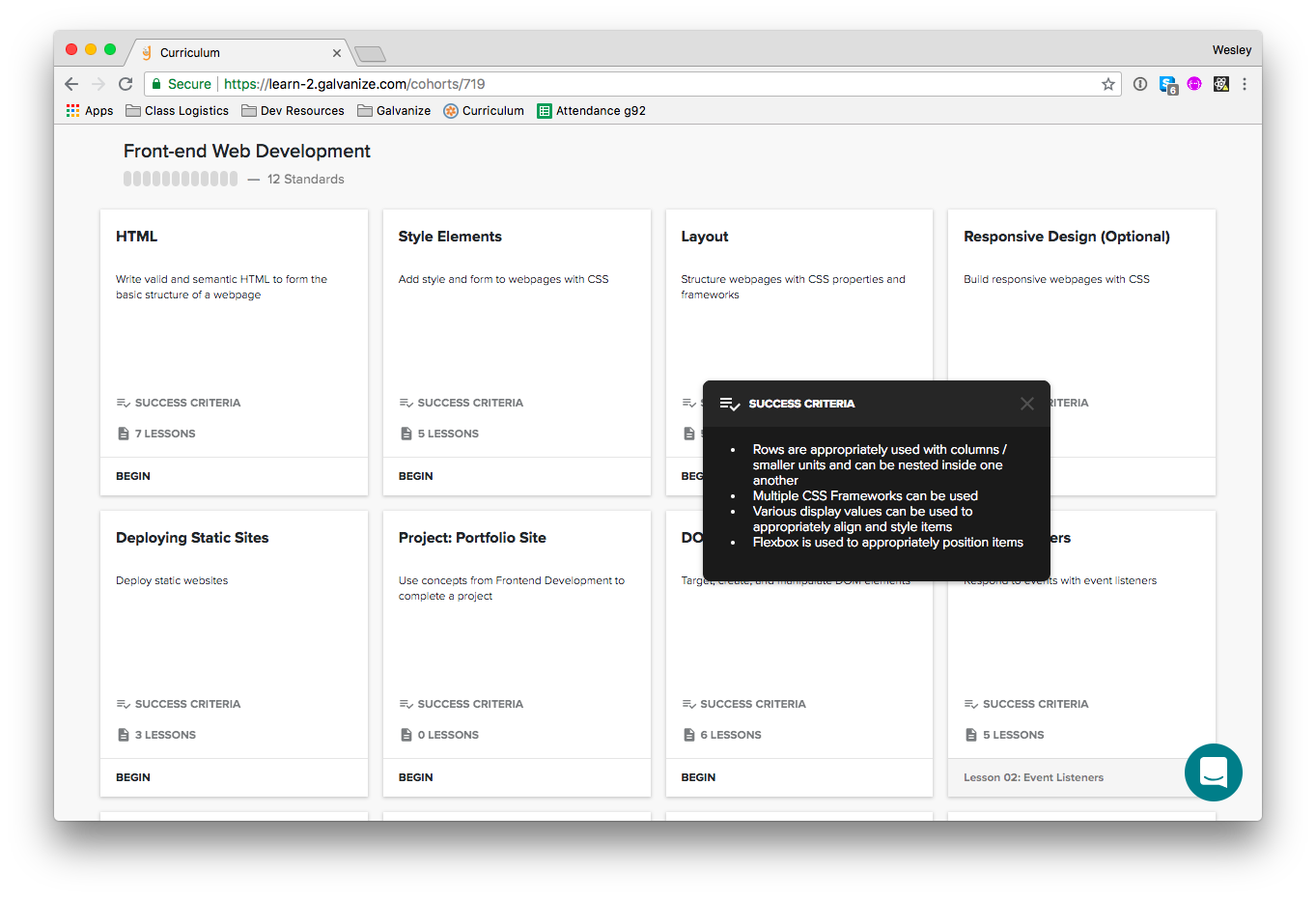Resume Lesson 02: Event Listeners
The width and height of the screenshot is (1316, 898).
pyautogui.click(x=1033, y=777)
